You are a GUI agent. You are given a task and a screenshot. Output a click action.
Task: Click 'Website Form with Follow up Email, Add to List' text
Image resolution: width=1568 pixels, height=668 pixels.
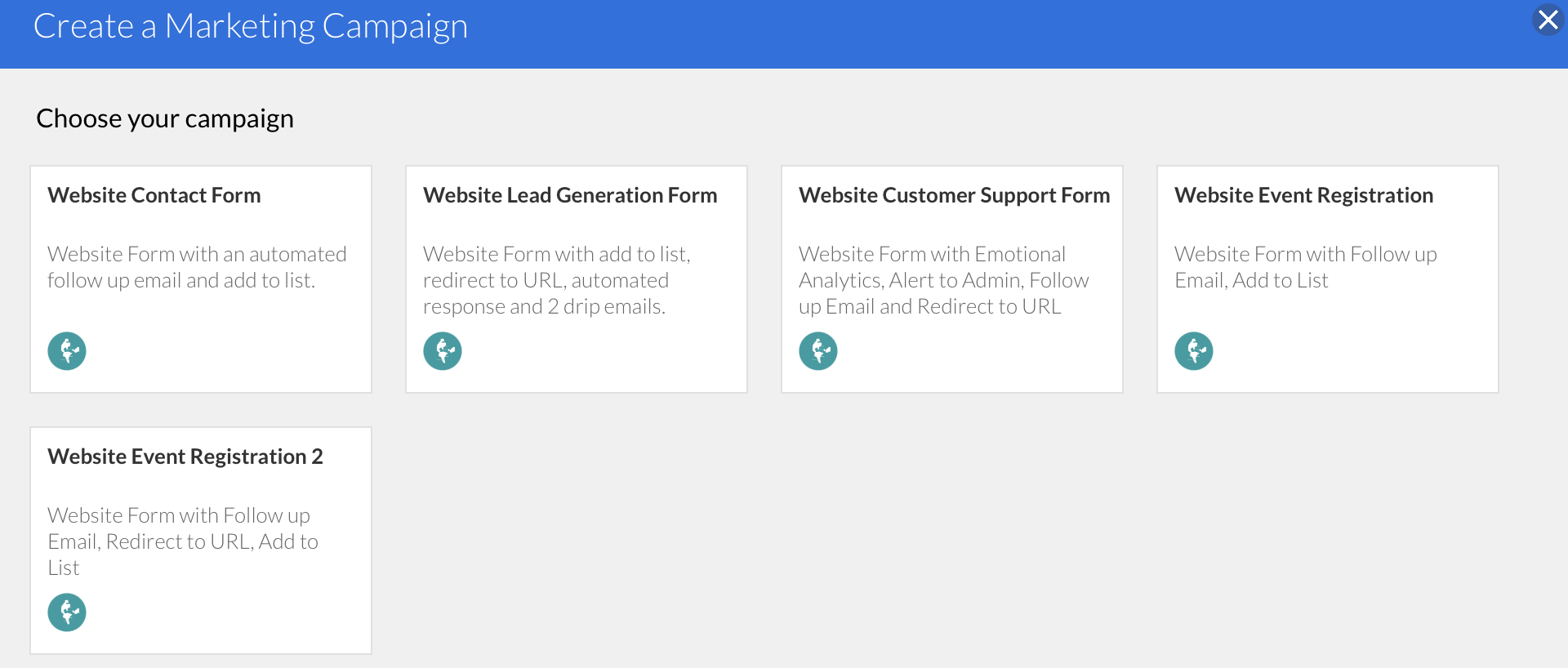click(x=1305, y=267)
